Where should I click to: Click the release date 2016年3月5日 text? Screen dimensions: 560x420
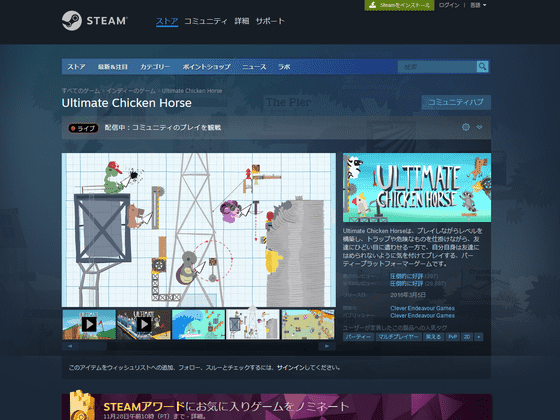click(x=408, y=295)
